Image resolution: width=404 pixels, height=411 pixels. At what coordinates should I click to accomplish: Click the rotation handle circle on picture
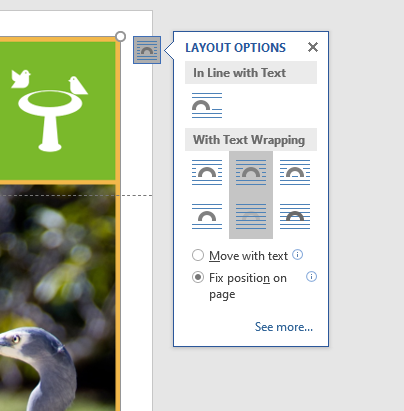[120, 36]
